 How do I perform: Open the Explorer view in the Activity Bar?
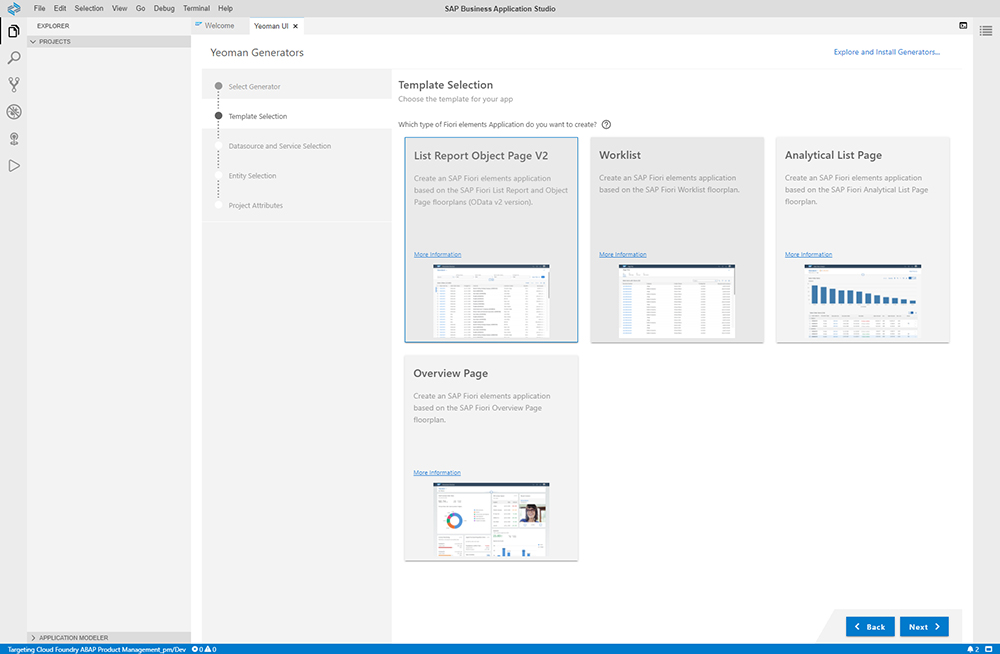13,31
